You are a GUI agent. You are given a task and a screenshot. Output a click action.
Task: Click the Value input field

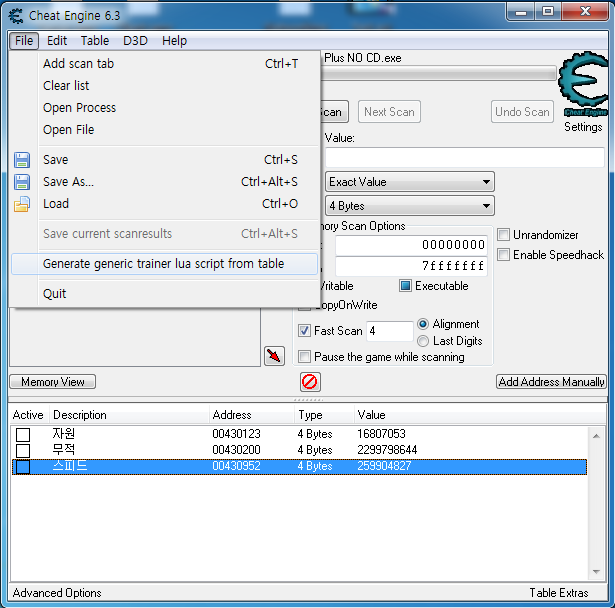point(465,158)
